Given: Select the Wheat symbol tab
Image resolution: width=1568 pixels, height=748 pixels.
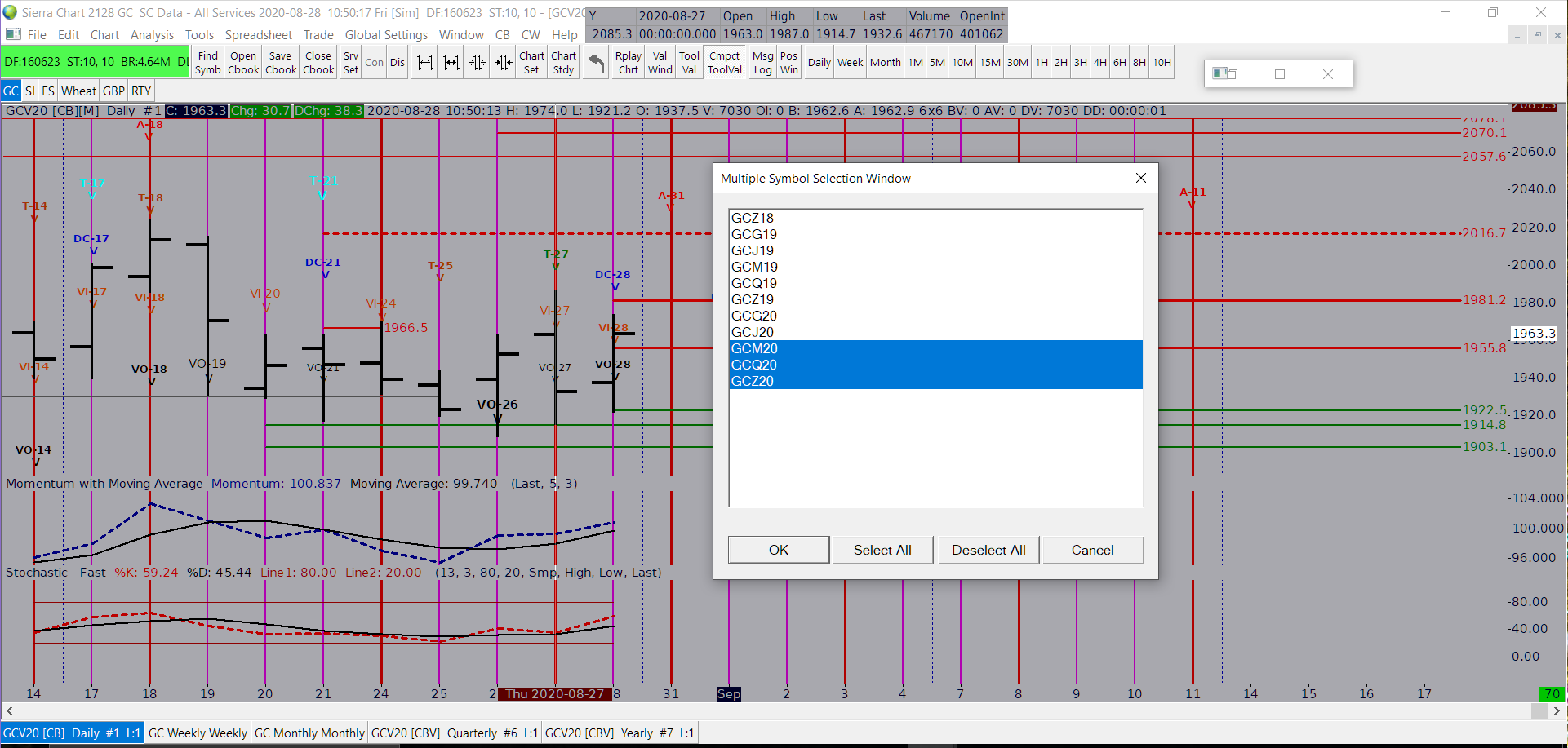Looking at the screenshot, I should 78,91.
